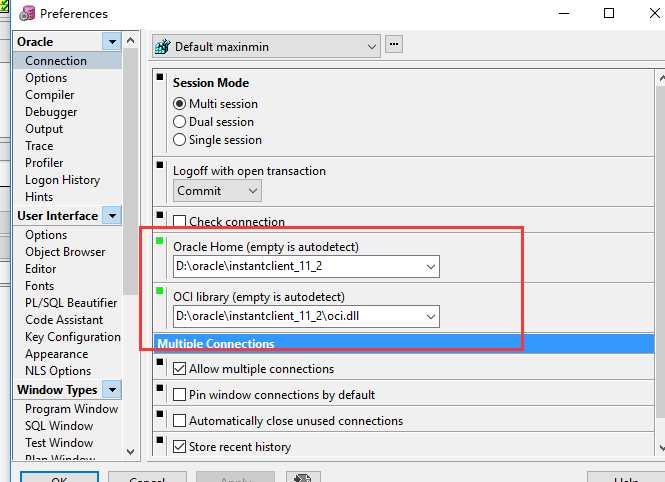Open NLS Options preferences

click(58, 371)
